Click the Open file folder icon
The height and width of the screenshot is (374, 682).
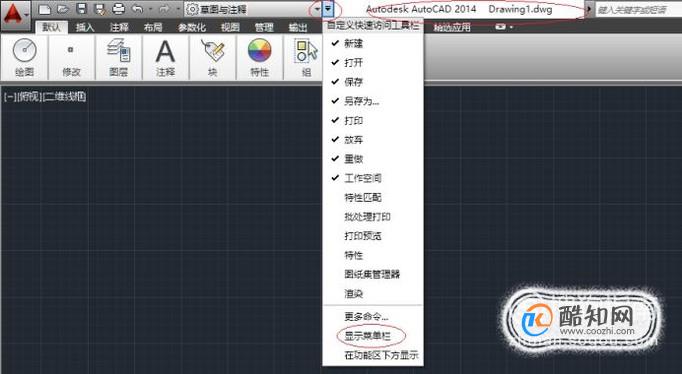[63, 9]
